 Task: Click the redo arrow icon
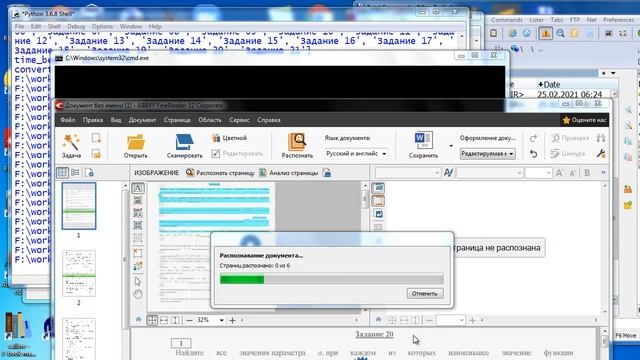(x=533, y=138)
